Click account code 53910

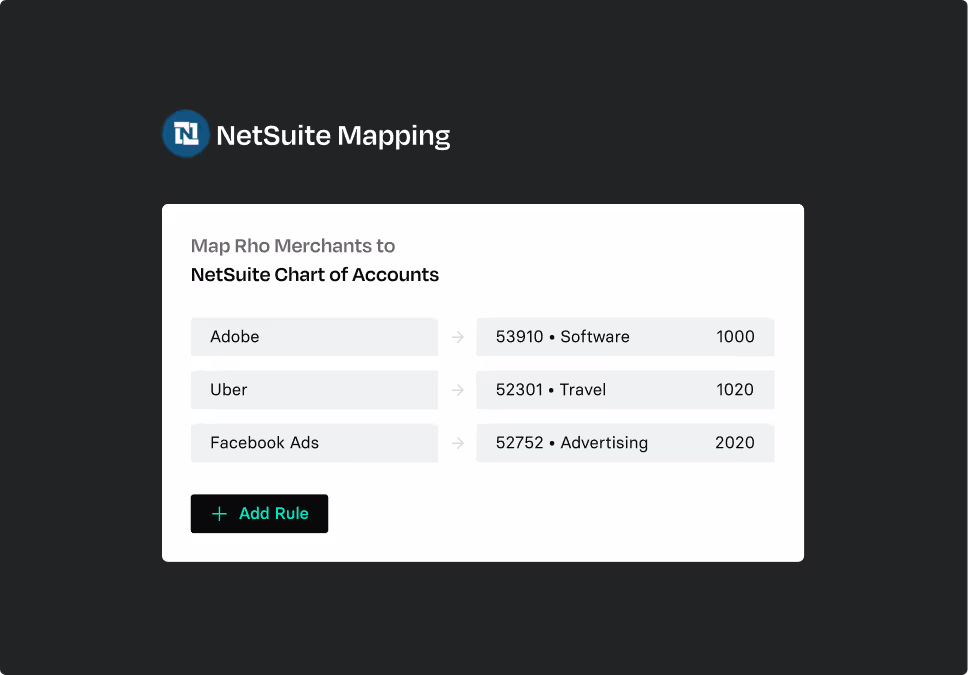point(519,337)
